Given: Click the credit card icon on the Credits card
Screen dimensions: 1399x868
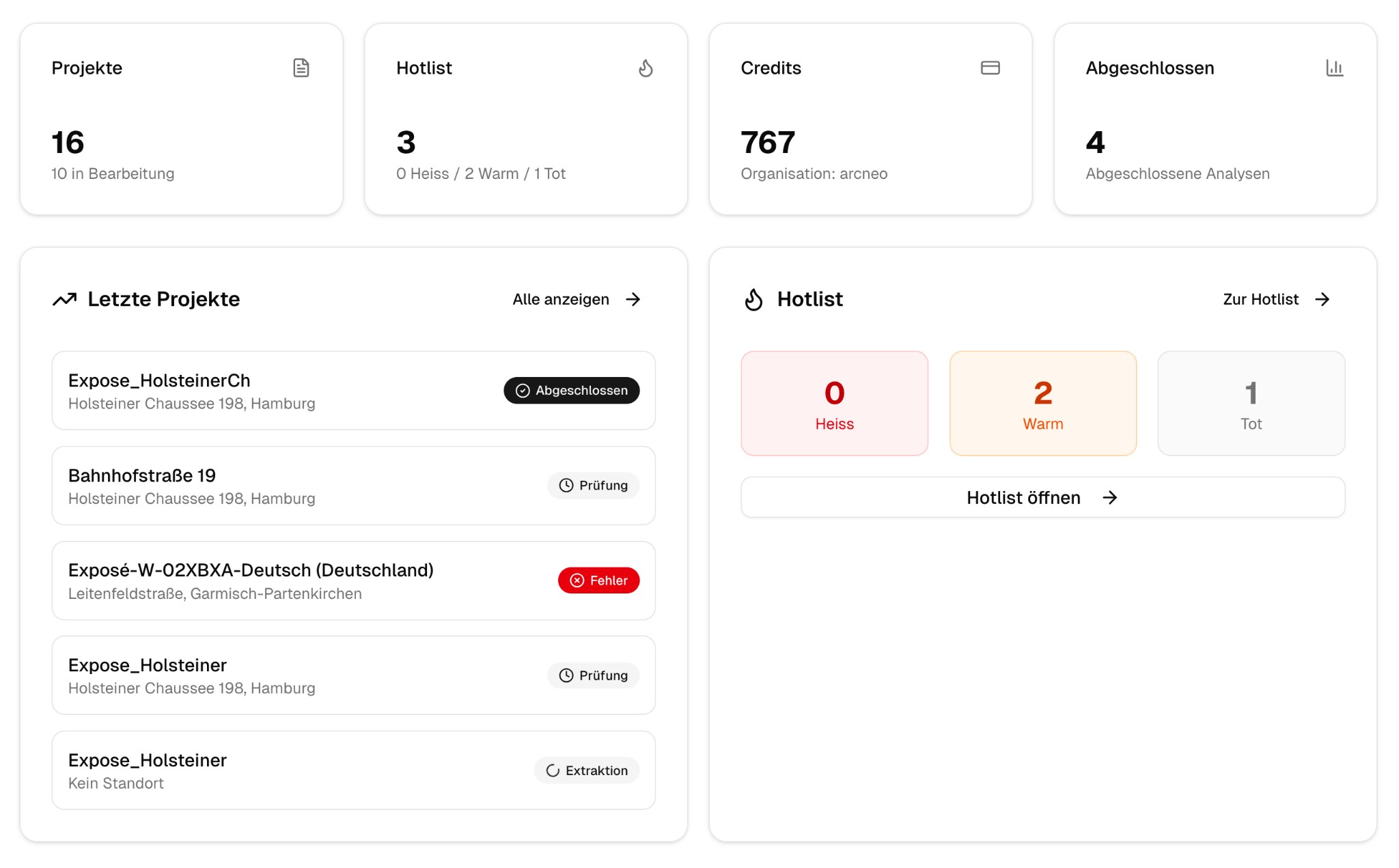Looking at the screenshot, I should (991, 68).
